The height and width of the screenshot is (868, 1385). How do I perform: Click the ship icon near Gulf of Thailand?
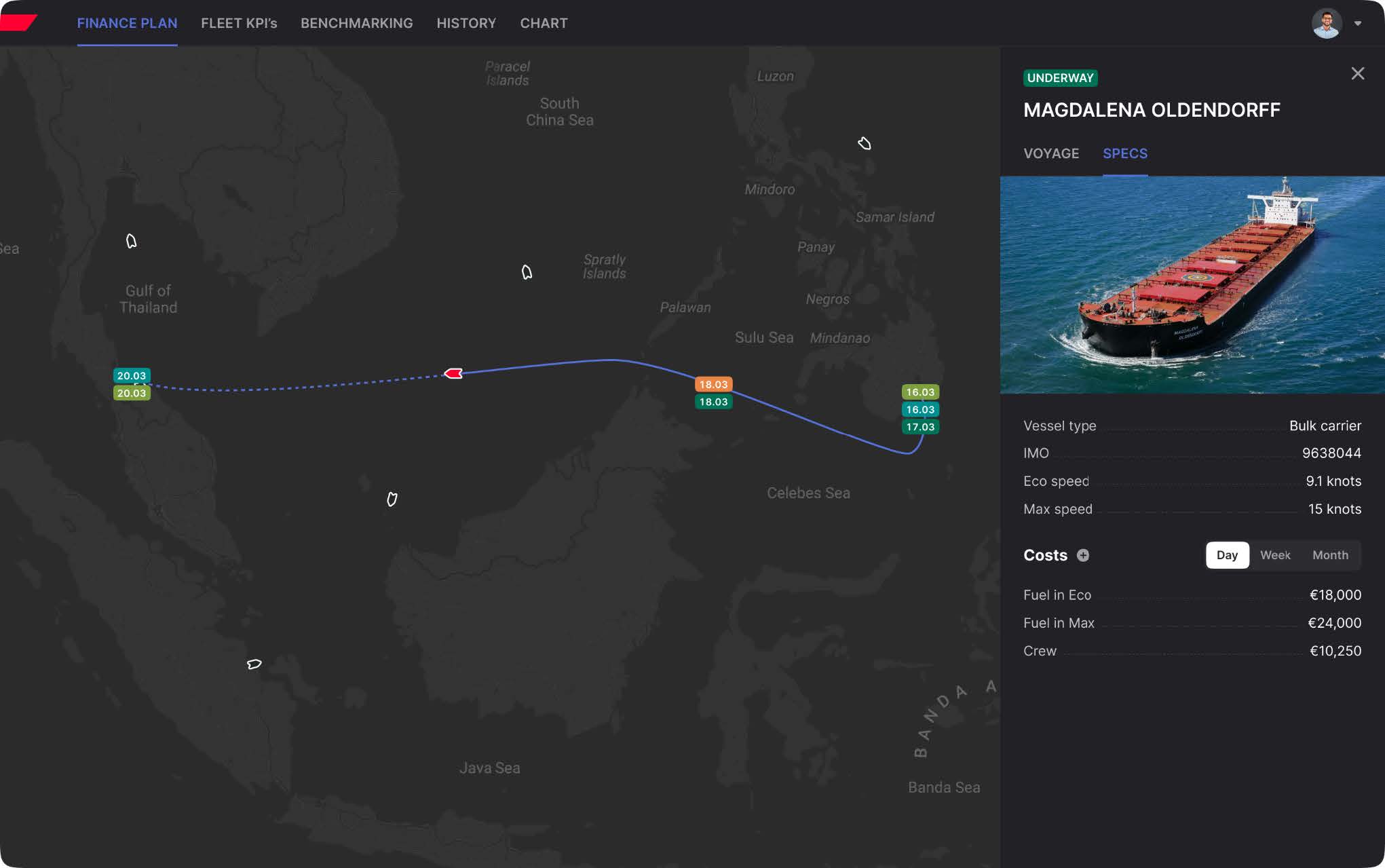[x=132, y=241]
